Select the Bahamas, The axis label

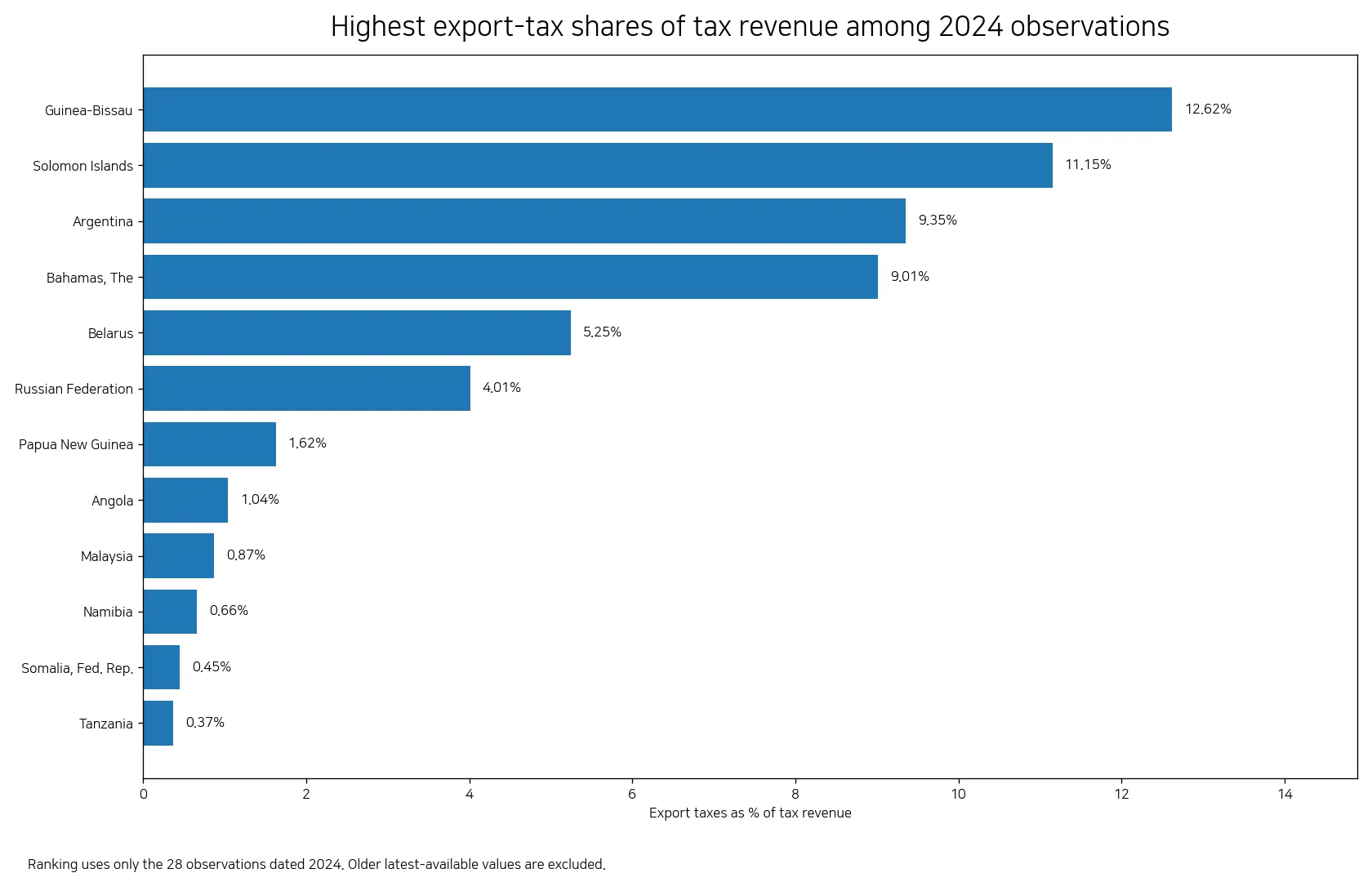click(90, 278)
